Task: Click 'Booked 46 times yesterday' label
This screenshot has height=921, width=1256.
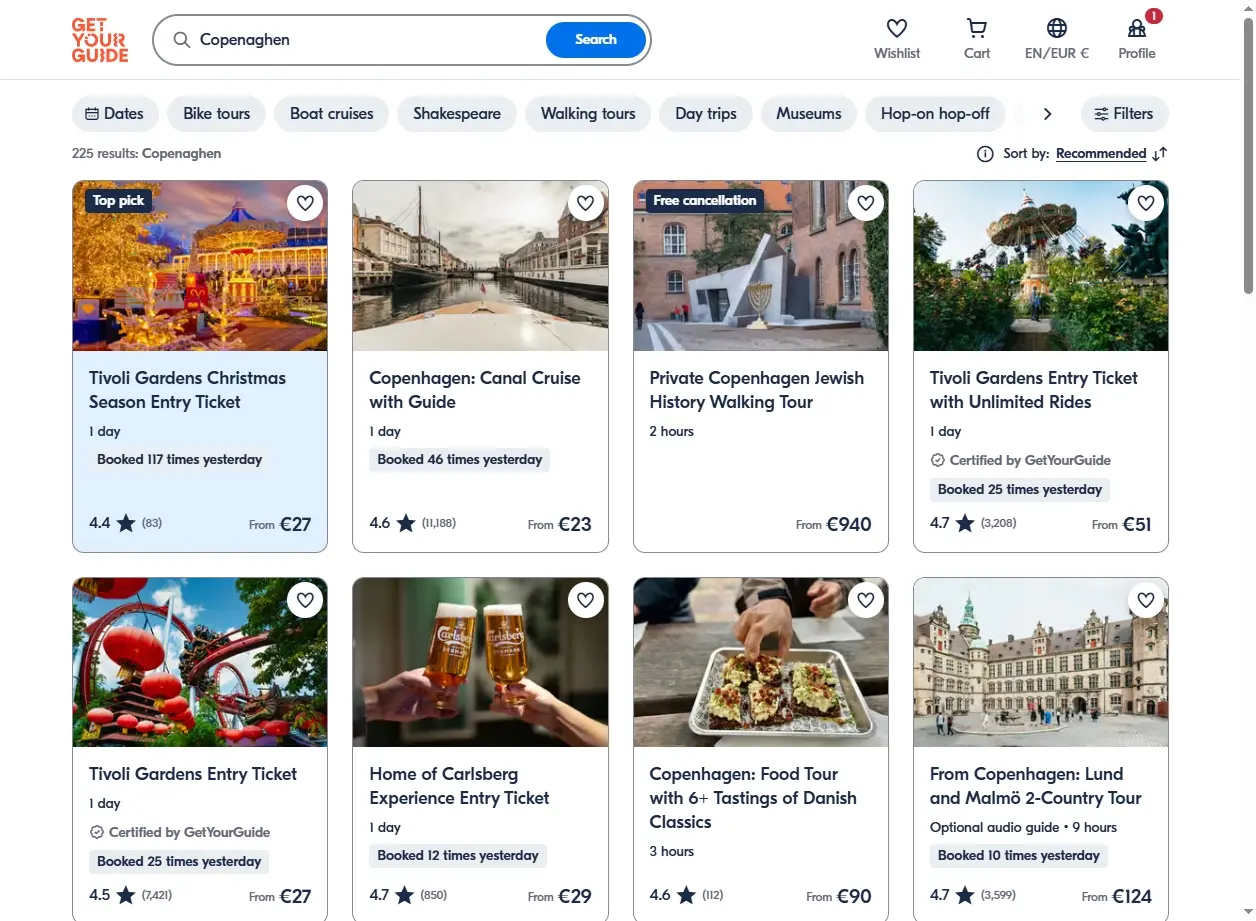Action: click(460, 460)
